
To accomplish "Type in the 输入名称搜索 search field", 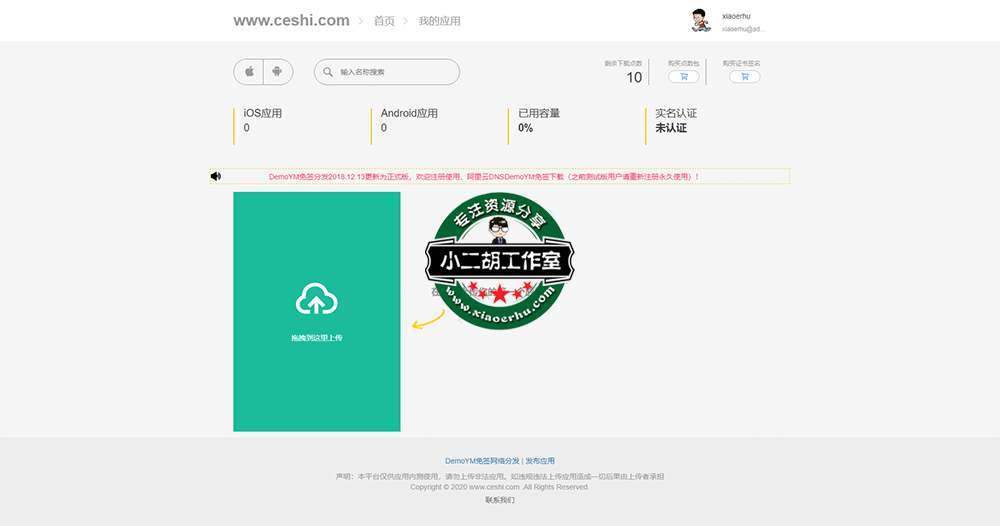I will (395, 72).
